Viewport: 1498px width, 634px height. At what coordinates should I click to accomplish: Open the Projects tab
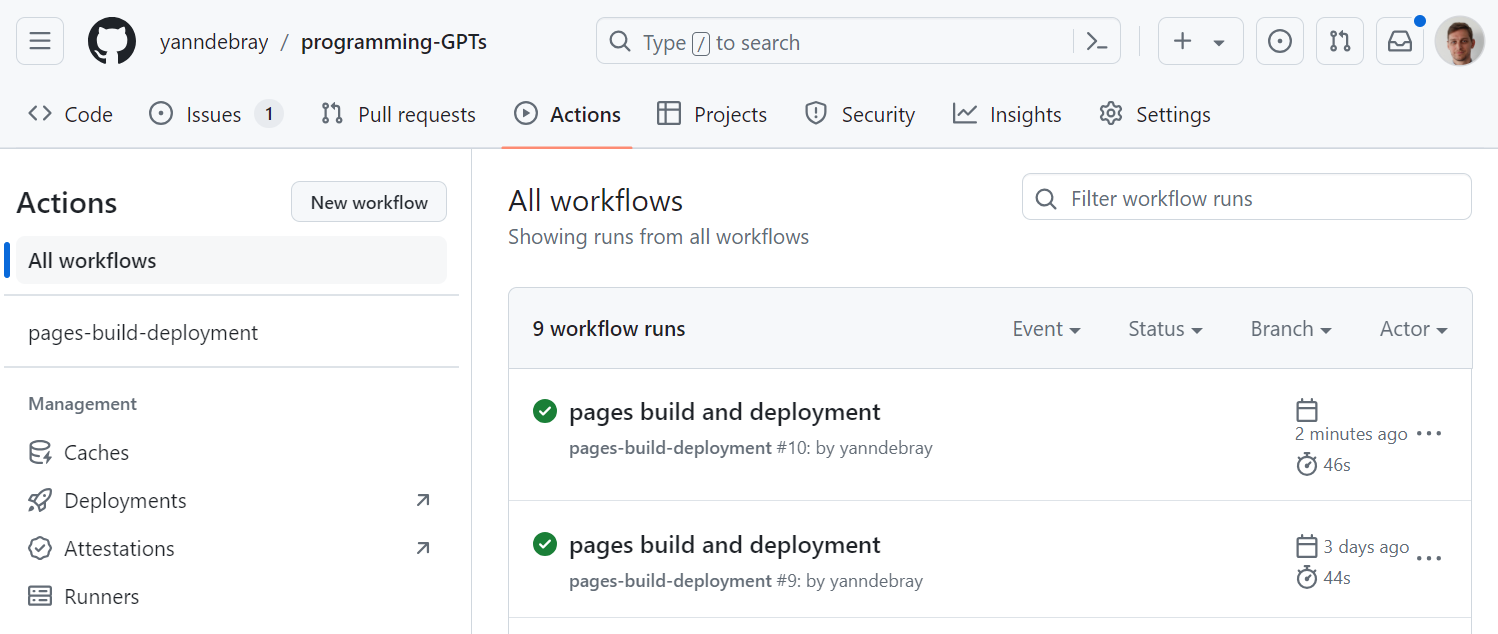[712, 114]
